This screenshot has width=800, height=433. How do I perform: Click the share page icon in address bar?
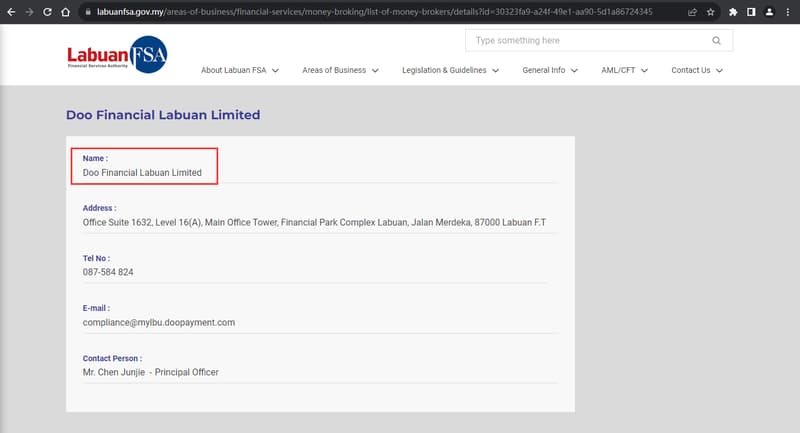tap(692, 12)
